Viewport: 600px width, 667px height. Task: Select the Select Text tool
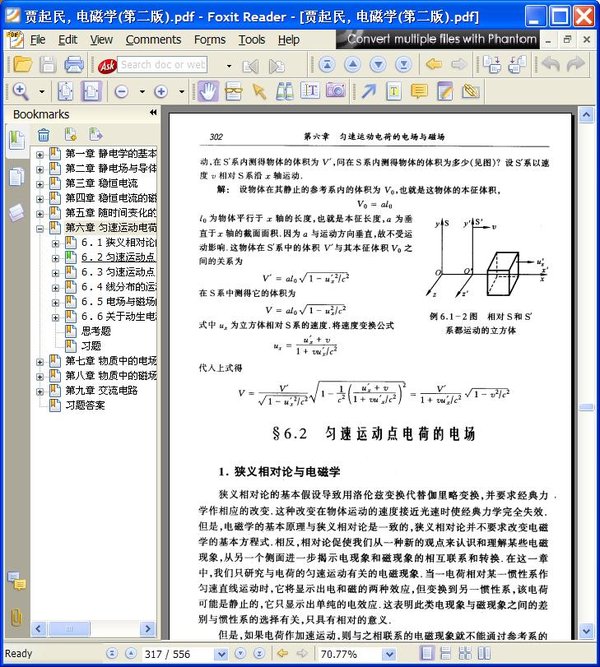pyautogui.click(x=309, y=91)
